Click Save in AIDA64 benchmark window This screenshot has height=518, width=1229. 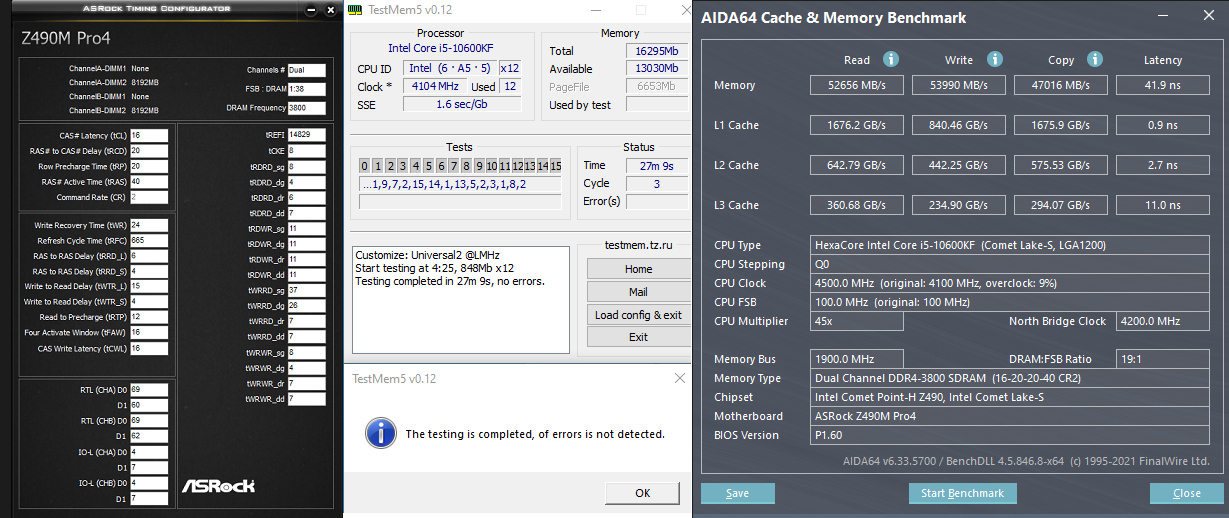[737, 493]
